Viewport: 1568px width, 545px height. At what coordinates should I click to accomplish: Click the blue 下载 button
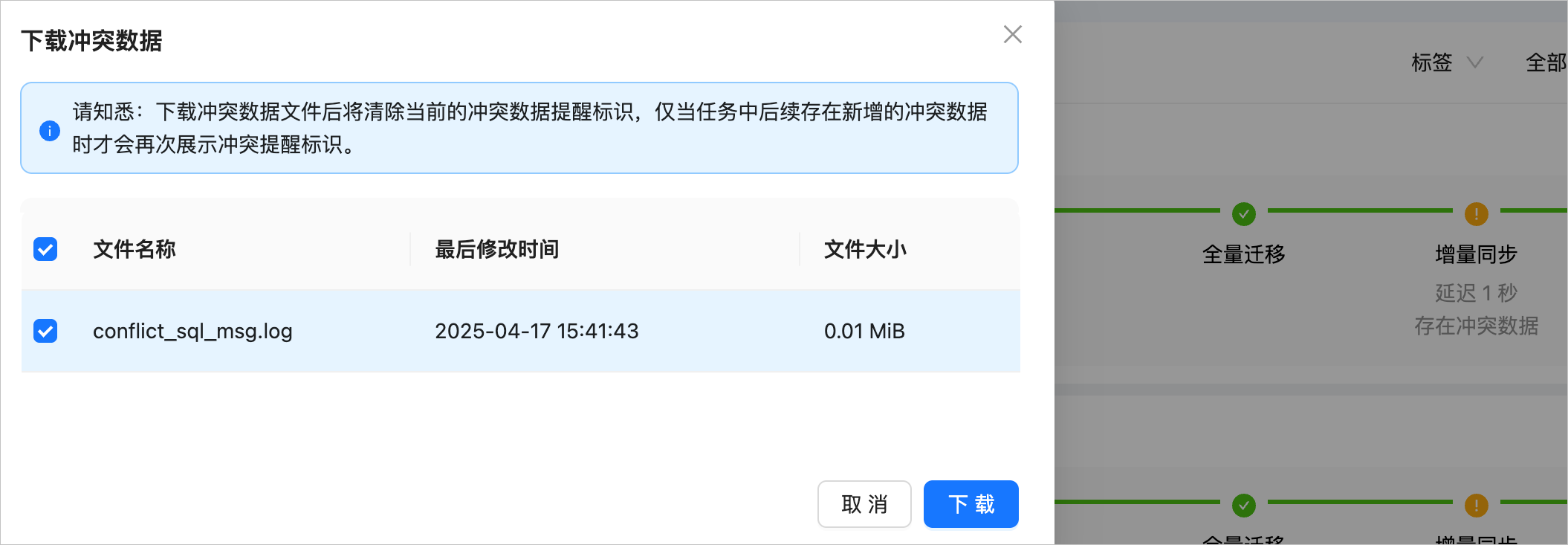click(x=971, y=504)
